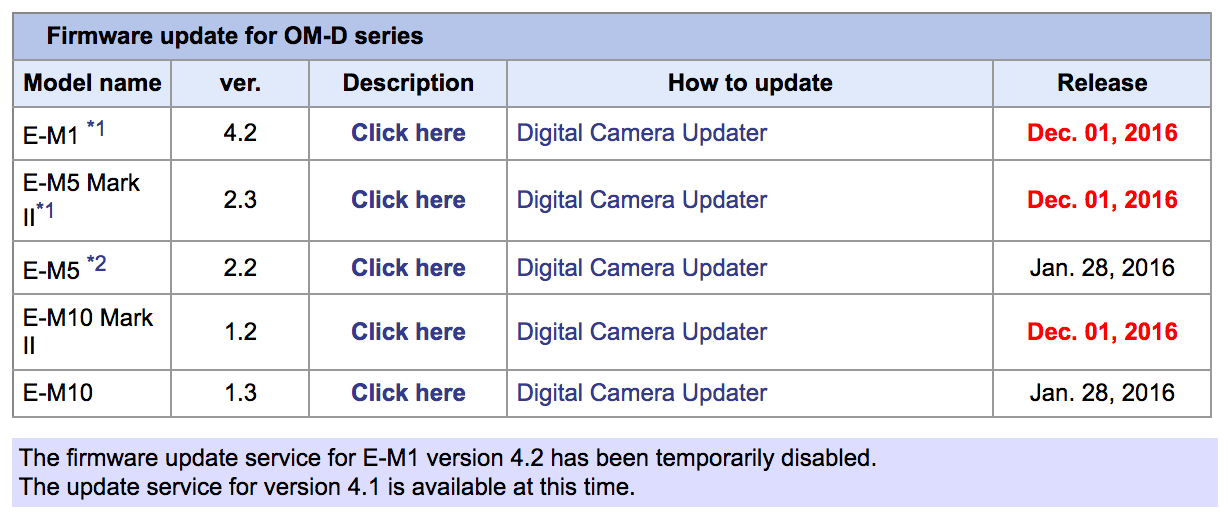Open Digital Camera Updater for E-M1
The height and width of the screenshot is (518, 1228).
642,133
